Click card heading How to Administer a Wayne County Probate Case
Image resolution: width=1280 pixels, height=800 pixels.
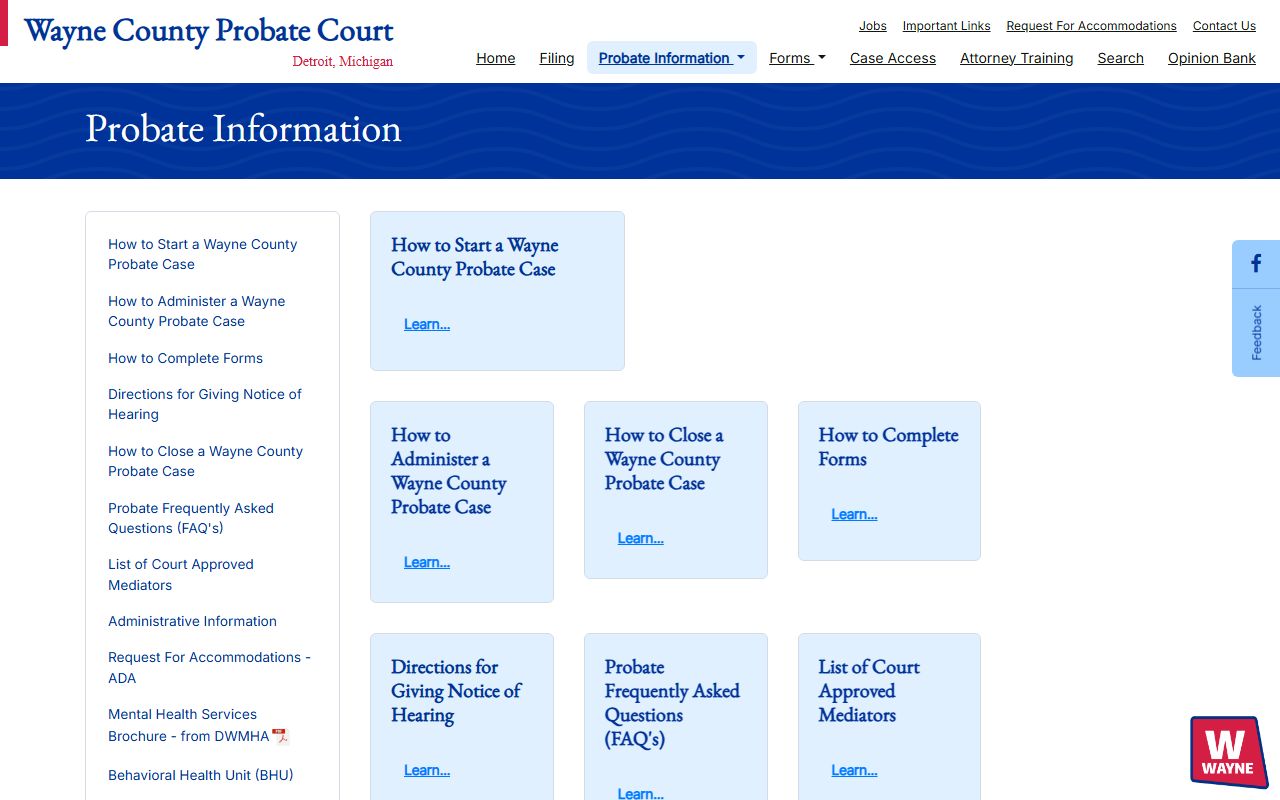pos(449,471)
